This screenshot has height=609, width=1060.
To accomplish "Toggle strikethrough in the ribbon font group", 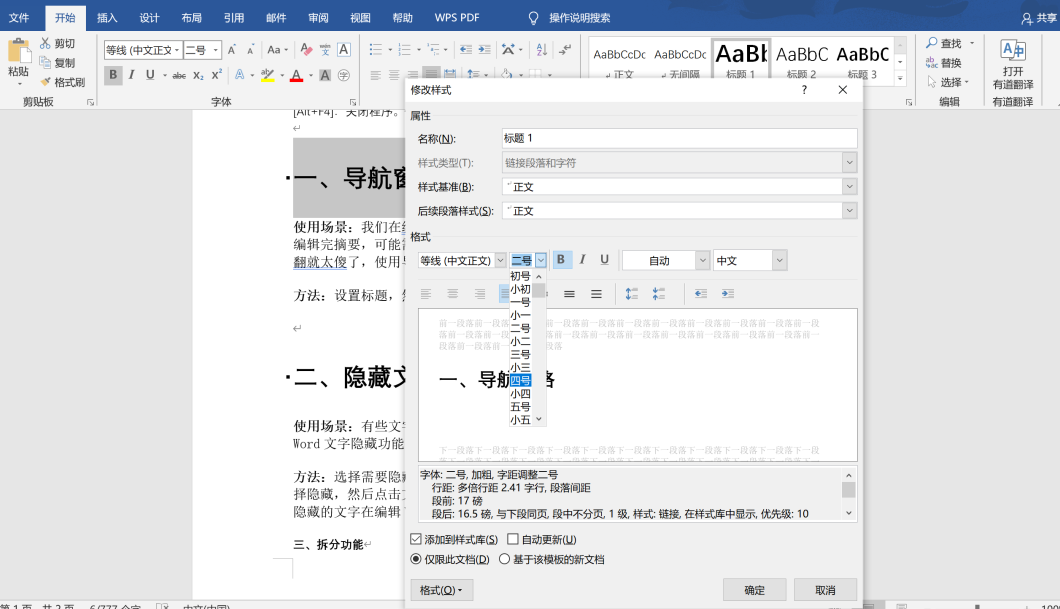I will tap(179, 75).
